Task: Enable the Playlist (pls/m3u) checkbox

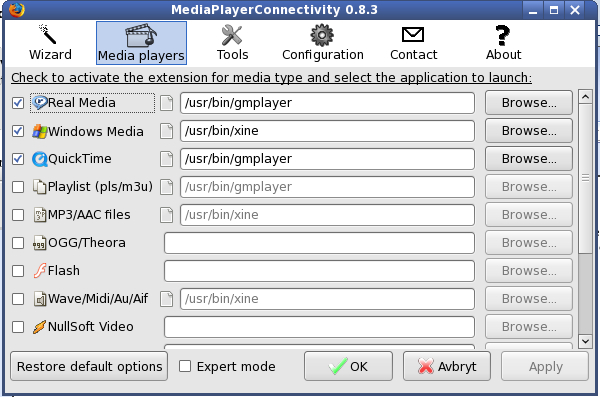Action: click(18, 187)
